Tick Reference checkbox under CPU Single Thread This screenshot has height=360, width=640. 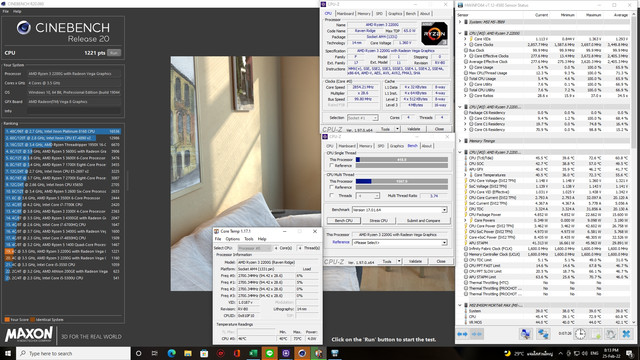pyautogui.click(x=331, y=165)
